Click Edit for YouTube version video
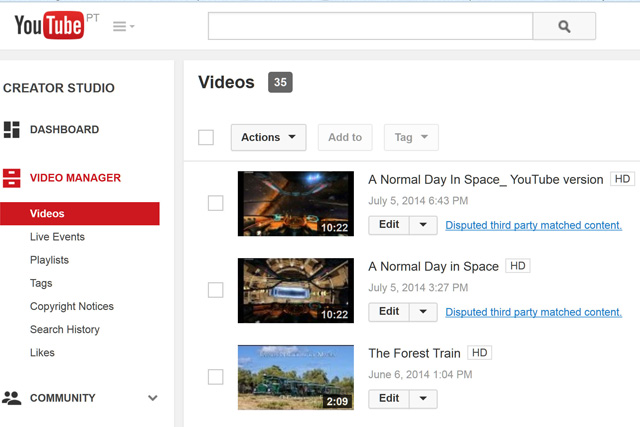640x427 pixels. click(x=389, y=225)
